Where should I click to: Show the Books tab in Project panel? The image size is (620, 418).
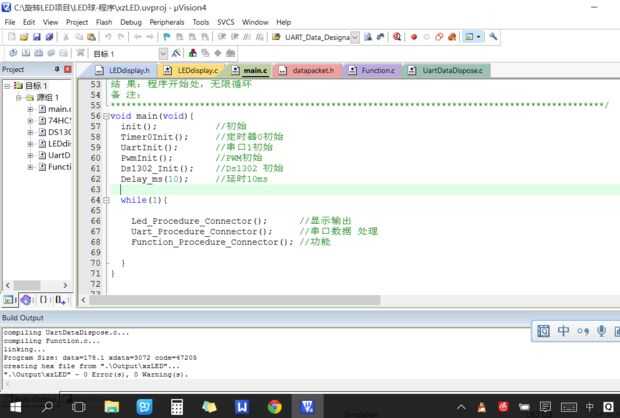click(x=26, y=300)
